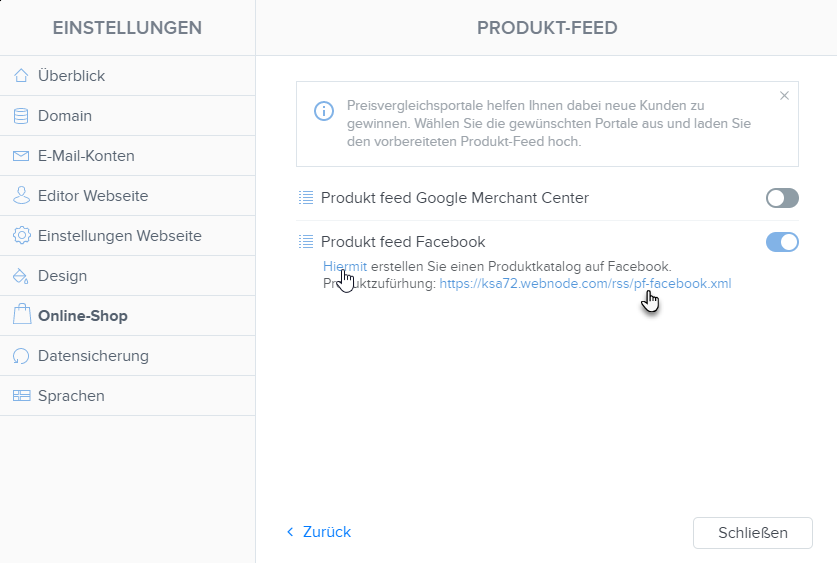Screen dimensions: 837x563
Task: Click the envelope icon for E-Mail-Konten
Action: [x=21, y=156]
